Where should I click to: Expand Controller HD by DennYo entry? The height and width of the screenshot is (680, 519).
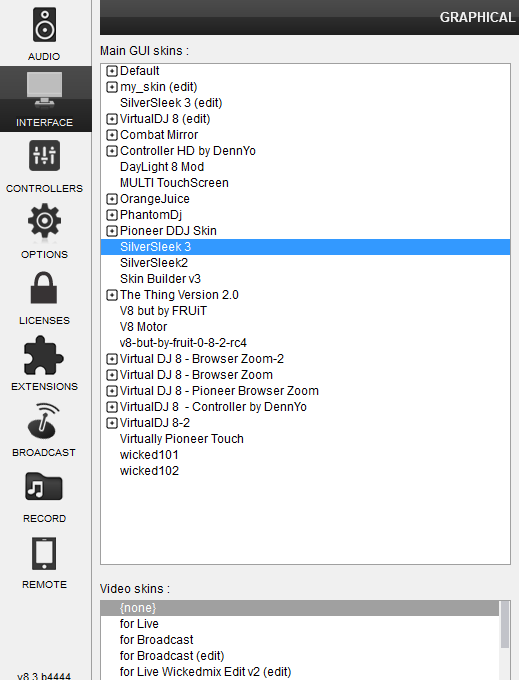tap(112, 151)
